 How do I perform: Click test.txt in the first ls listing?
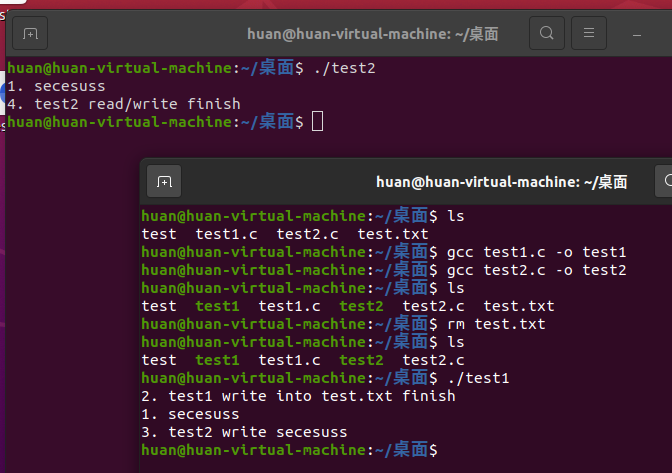(x=393, y=234)
